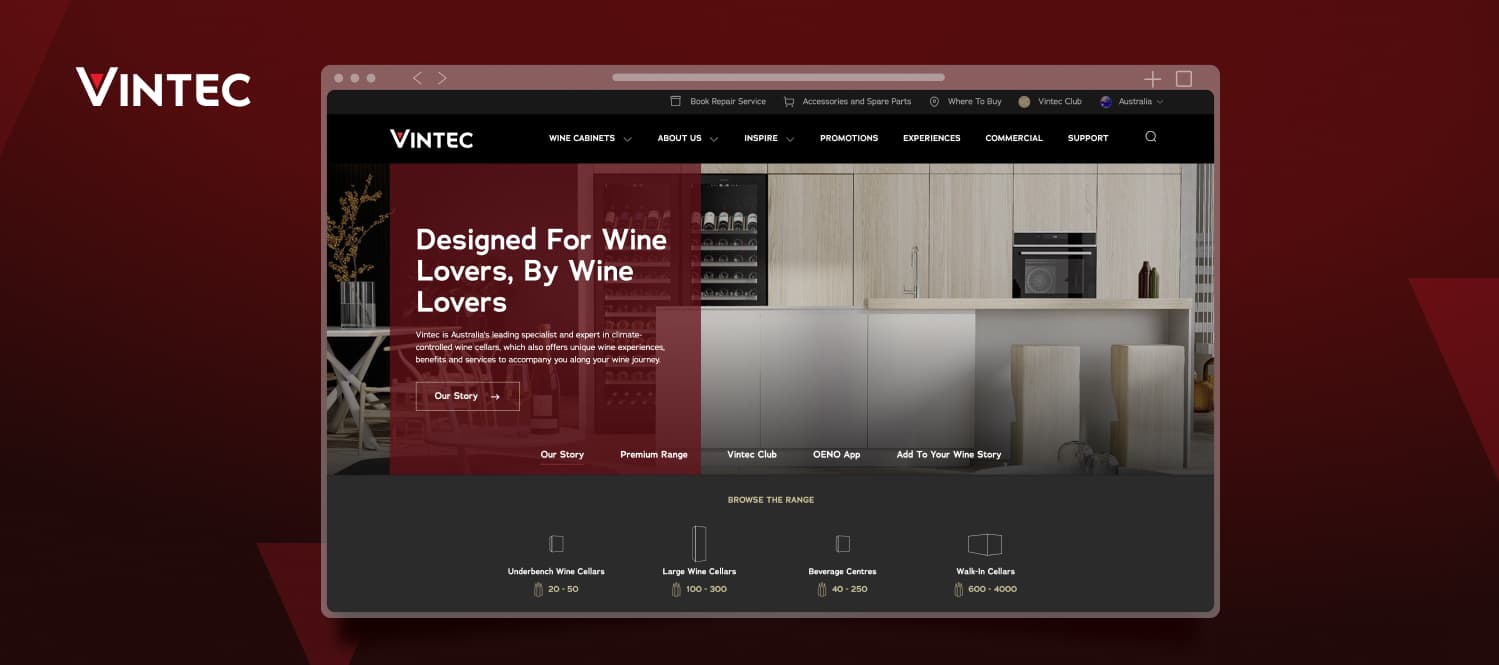Open the Commercial page link
Screen dimensions: 1499x665
[1013, 138]
